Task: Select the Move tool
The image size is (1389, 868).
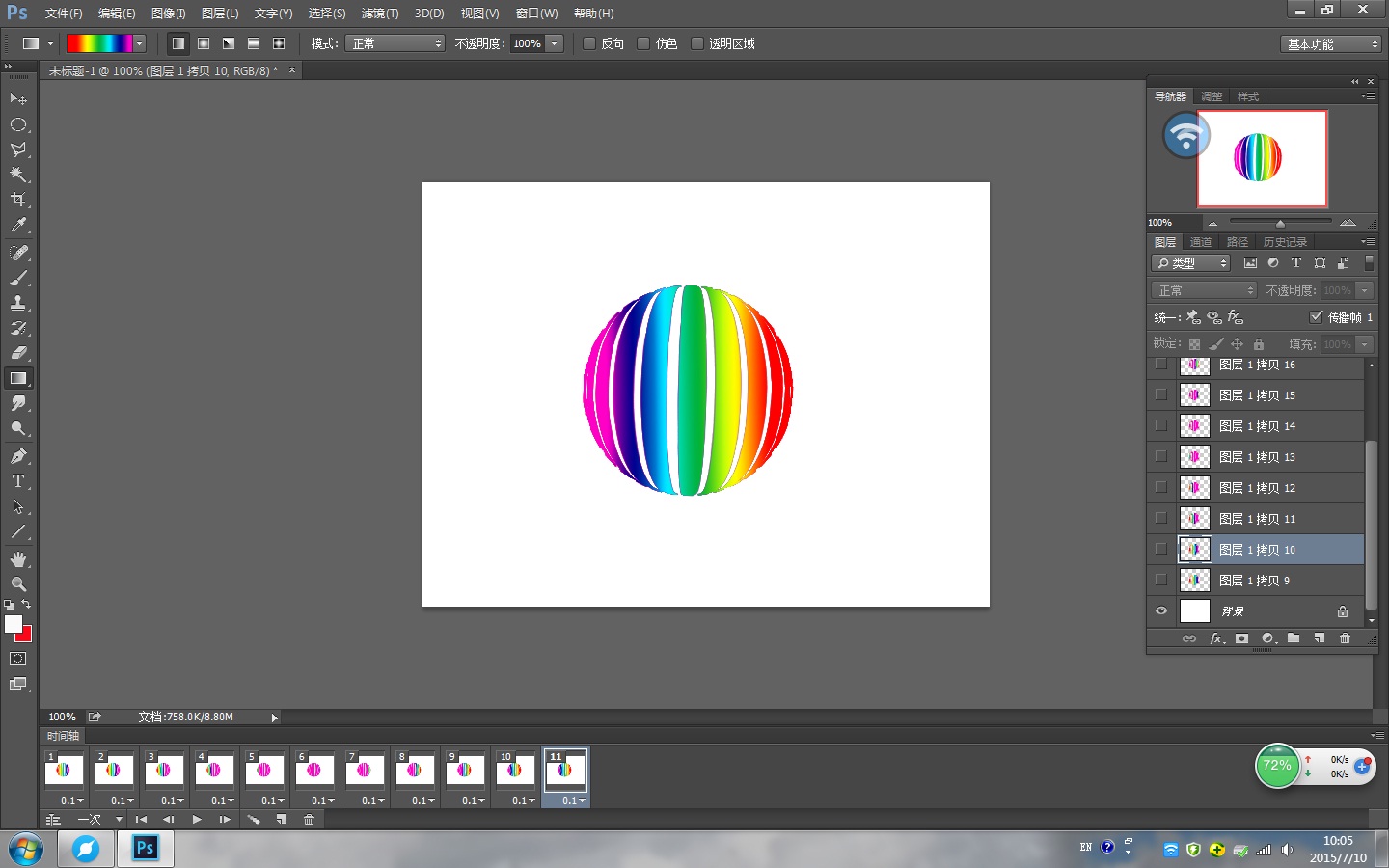Action: (x=18, y=99)
